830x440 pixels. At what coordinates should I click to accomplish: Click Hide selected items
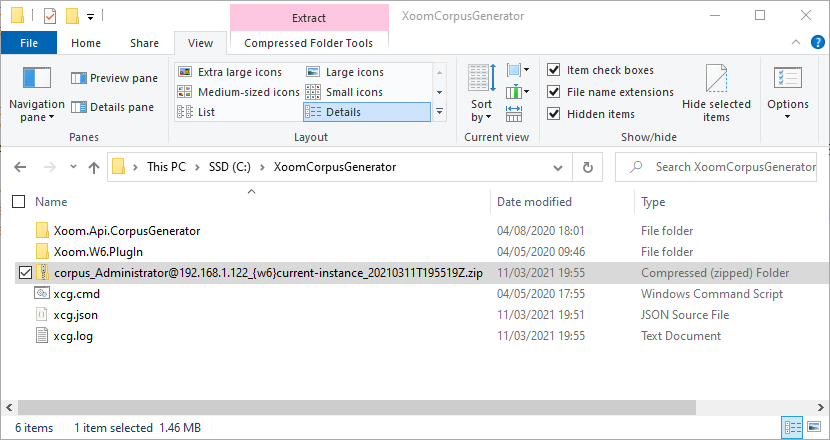coord(716,94)
